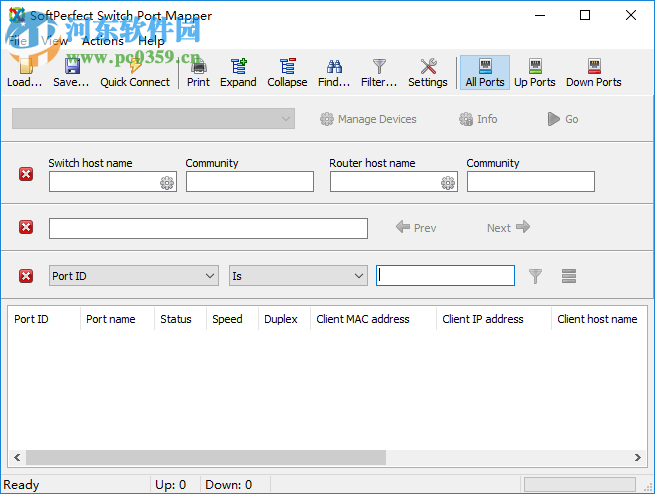Open the View menu
The height and width of the screenshot is (494, 655).
(x=54, y=41)
